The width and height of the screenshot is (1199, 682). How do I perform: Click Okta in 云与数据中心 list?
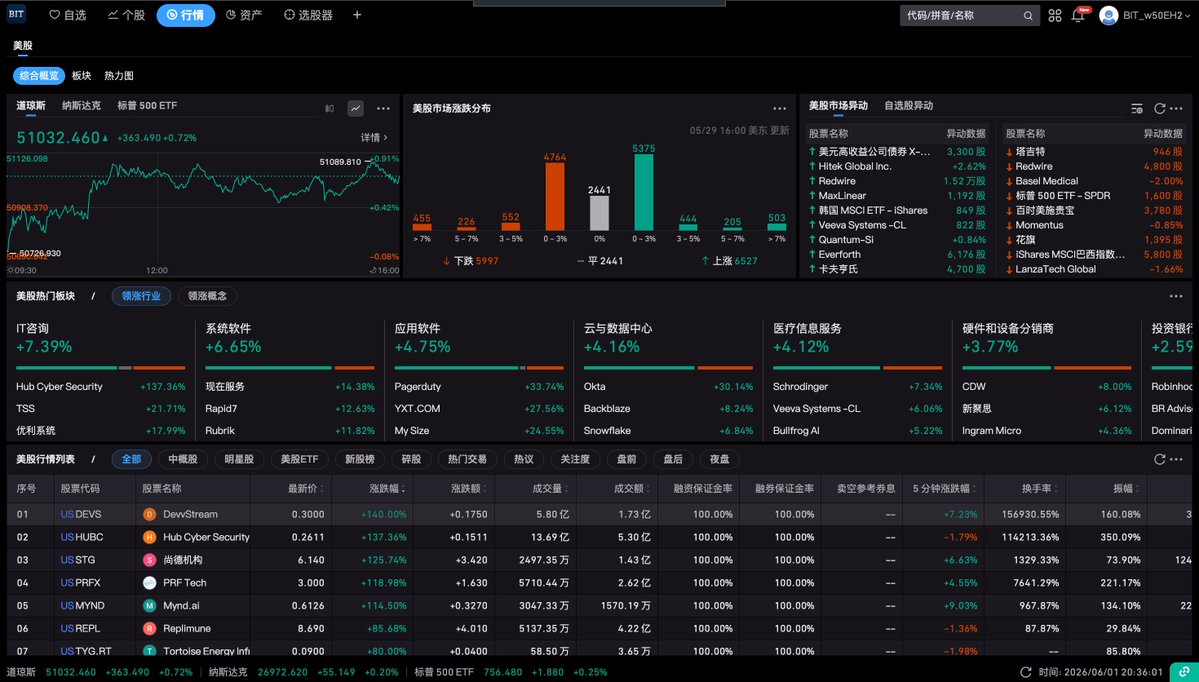click(594, 387)
